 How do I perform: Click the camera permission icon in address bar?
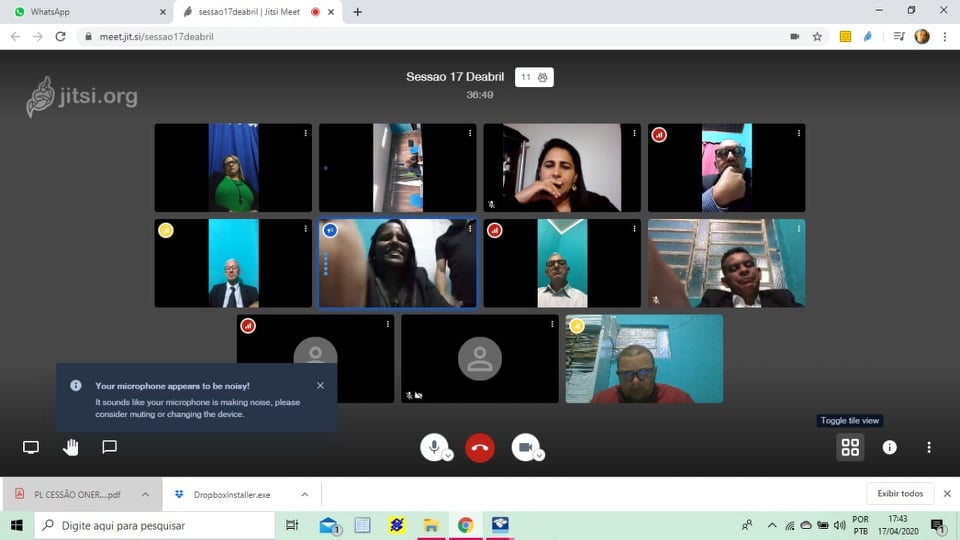coord(795,37)
